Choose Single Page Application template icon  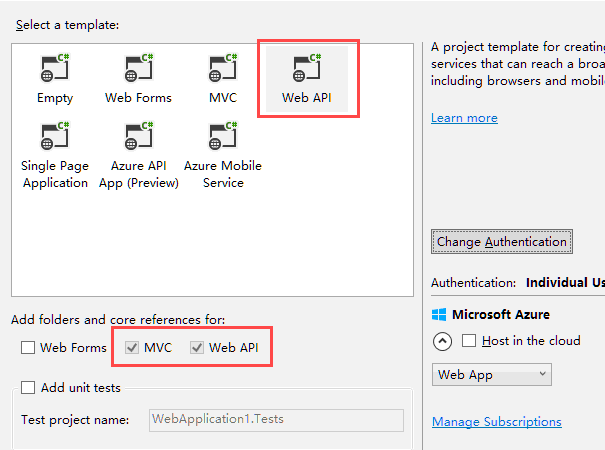55,136
